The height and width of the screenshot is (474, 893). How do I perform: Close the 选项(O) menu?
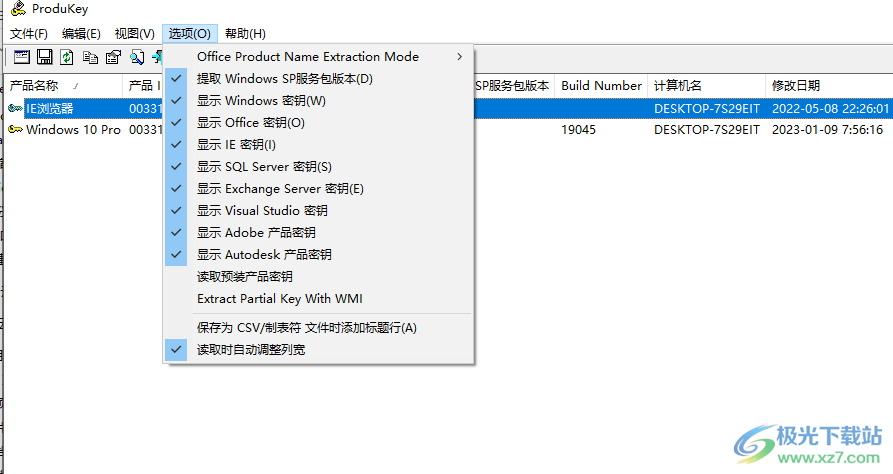coord(190,34)
